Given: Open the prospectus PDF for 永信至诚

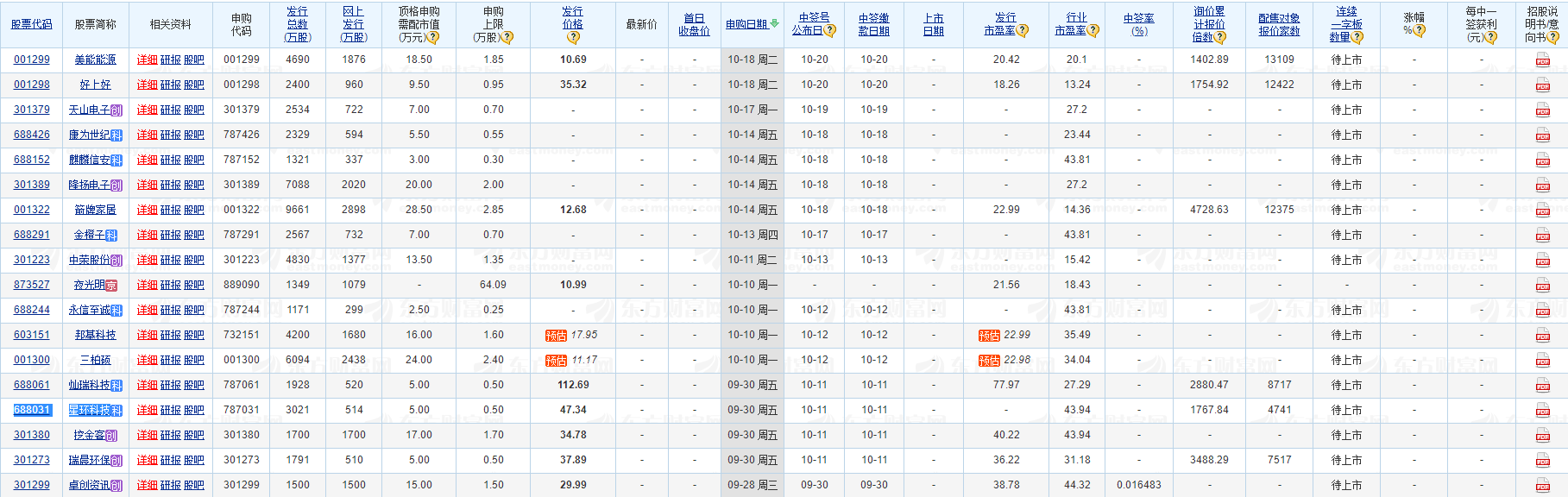Looking at the screenshot, I should pos(1542,311).
